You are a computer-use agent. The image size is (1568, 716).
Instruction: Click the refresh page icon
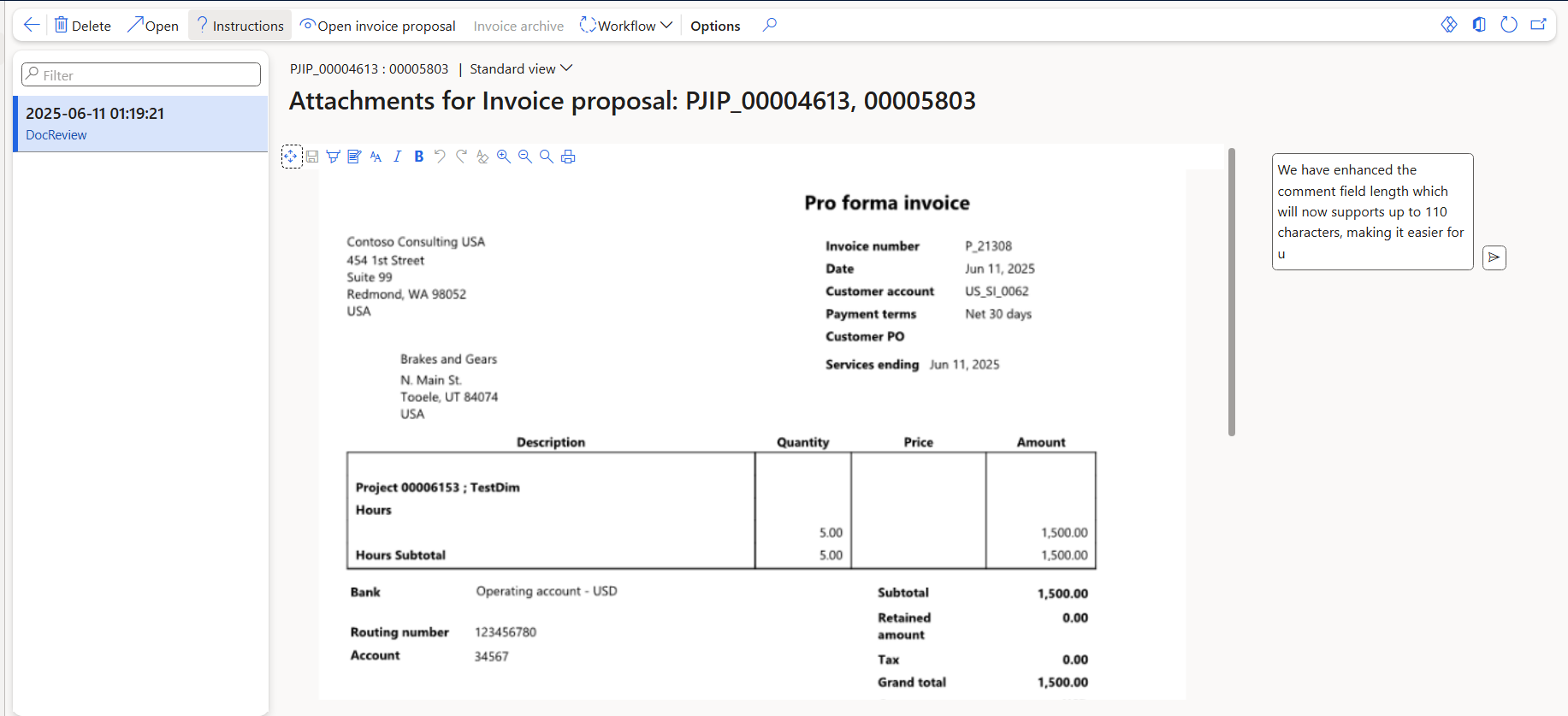[1509, 25]
